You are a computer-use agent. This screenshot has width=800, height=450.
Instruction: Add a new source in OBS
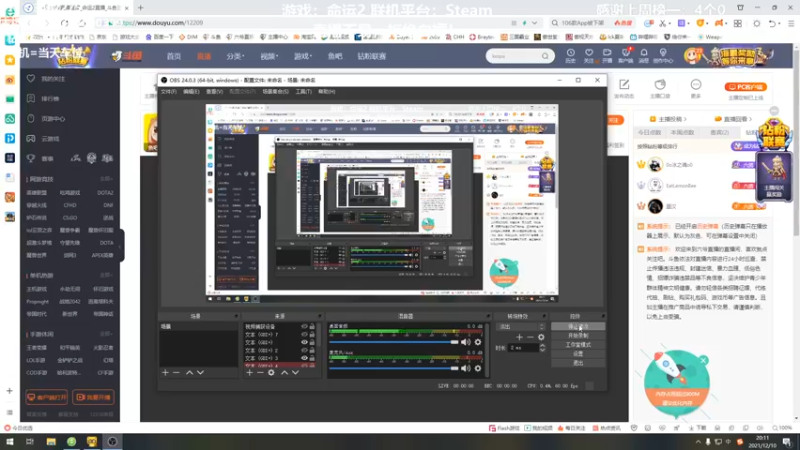(249, 373)
